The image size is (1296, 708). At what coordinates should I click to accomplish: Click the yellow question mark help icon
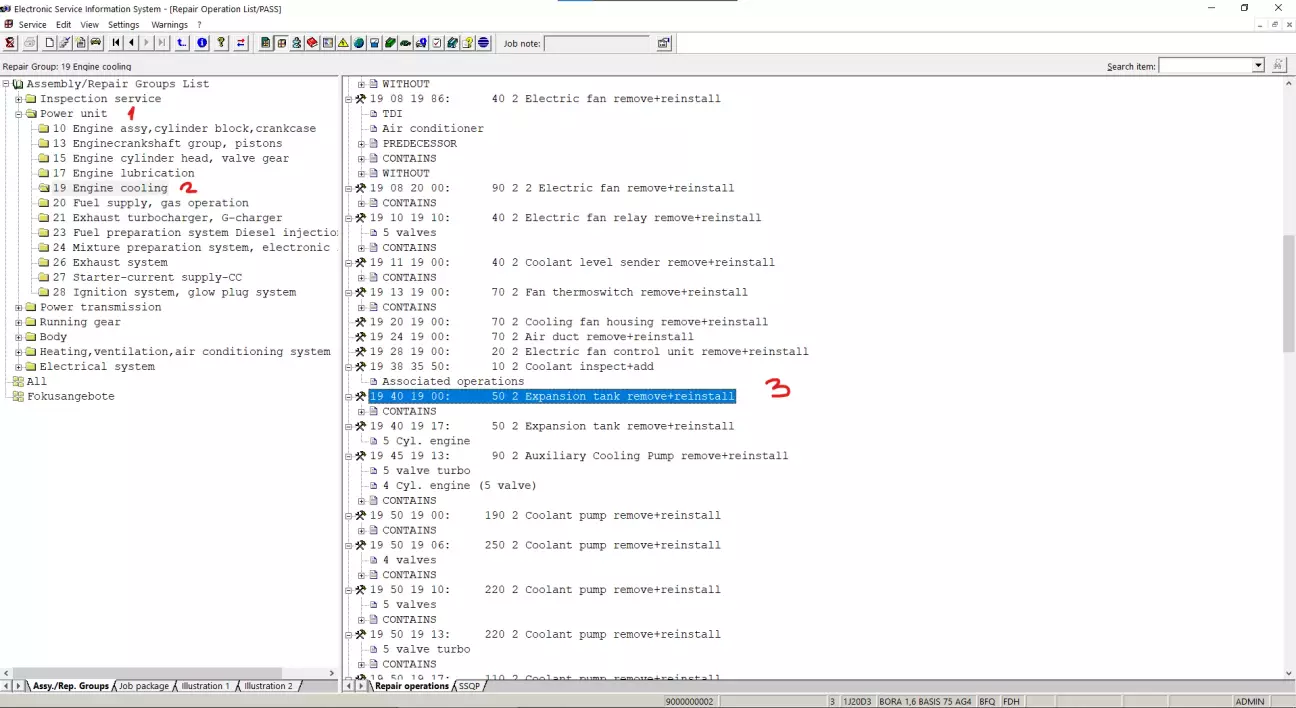click(x=221, y=43)
